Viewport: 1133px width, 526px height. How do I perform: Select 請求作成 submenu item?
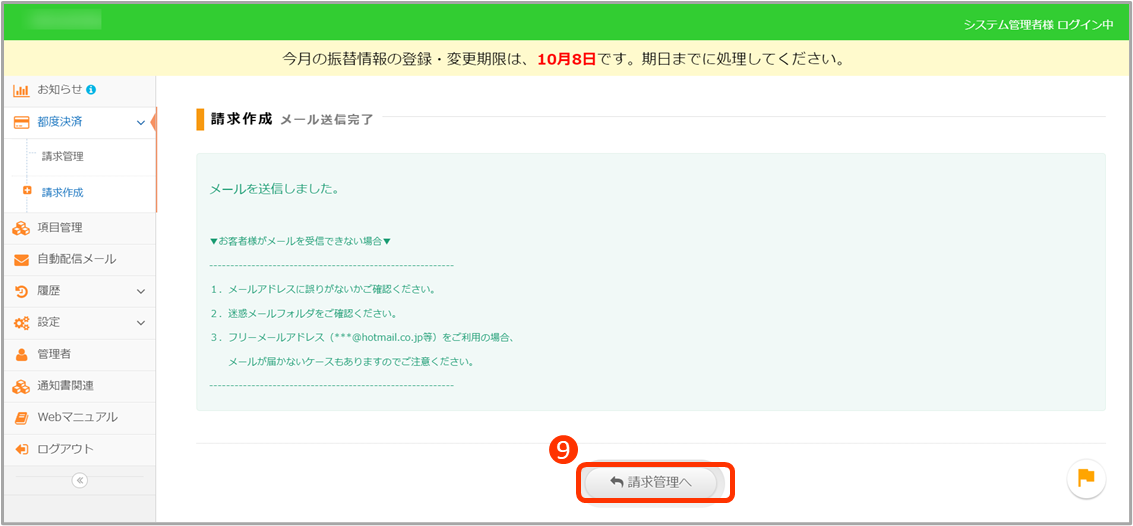(63, 192)
